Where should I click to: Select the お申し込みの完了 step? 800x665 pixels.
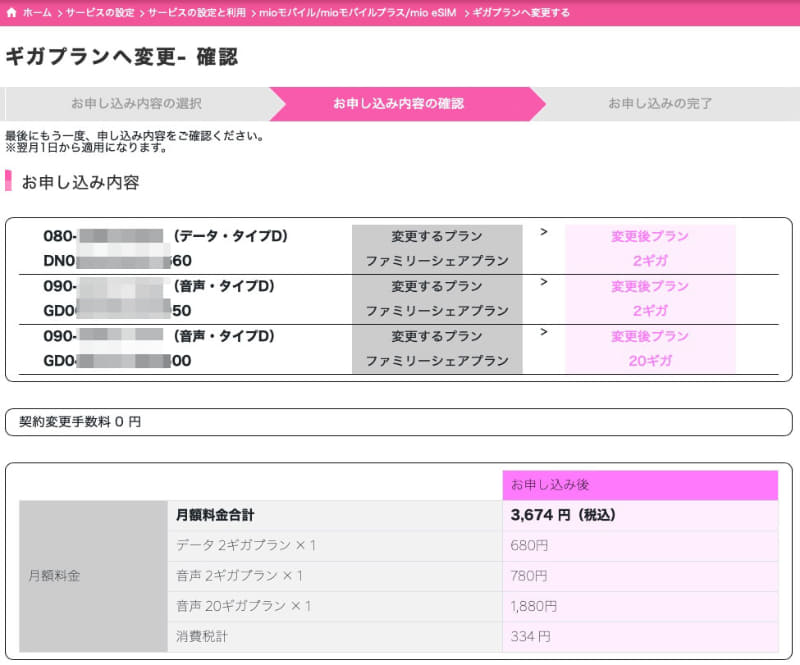660,104
